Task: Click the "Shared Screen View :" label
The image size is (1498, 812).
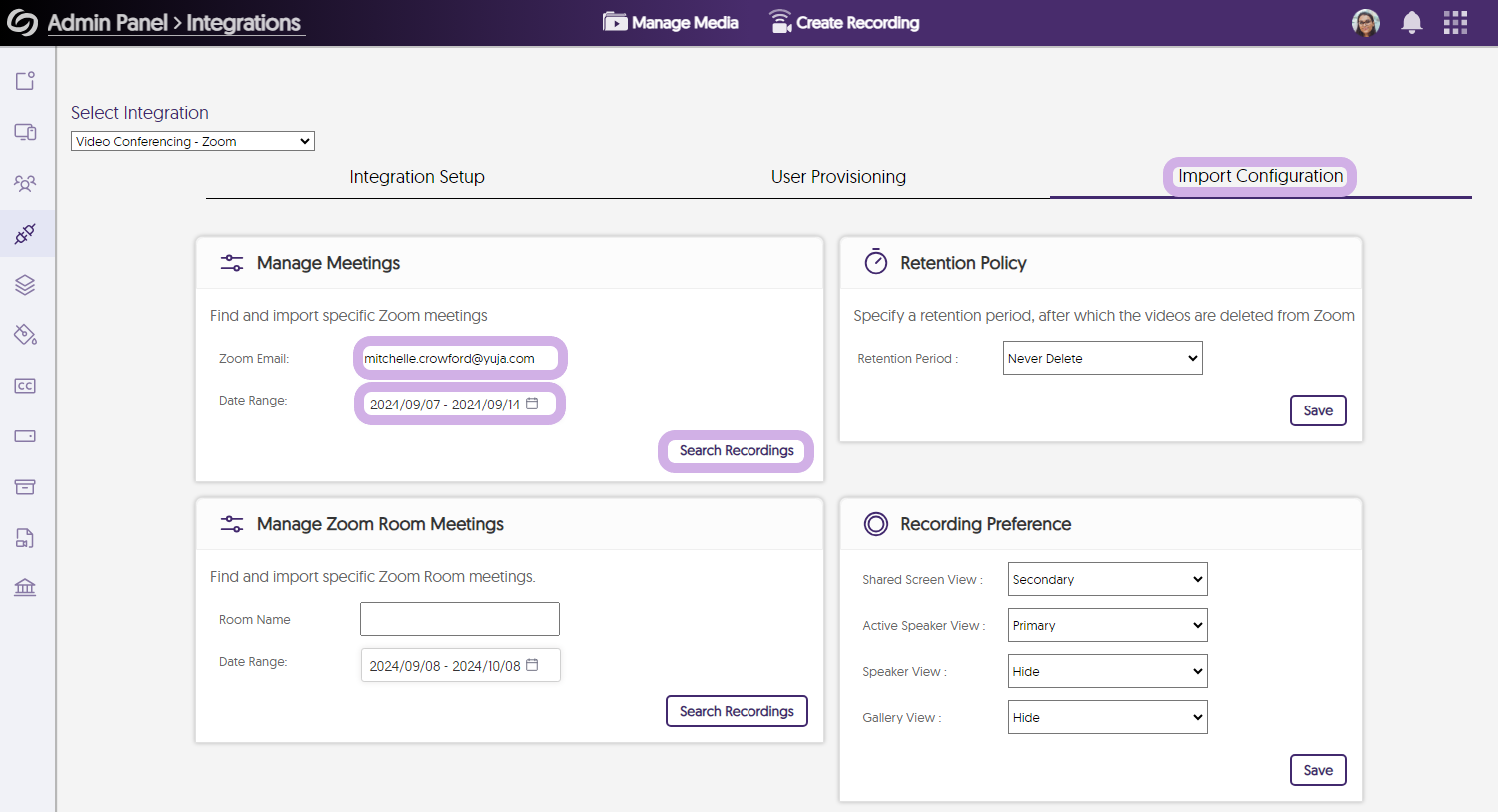Action: [922, 579]
